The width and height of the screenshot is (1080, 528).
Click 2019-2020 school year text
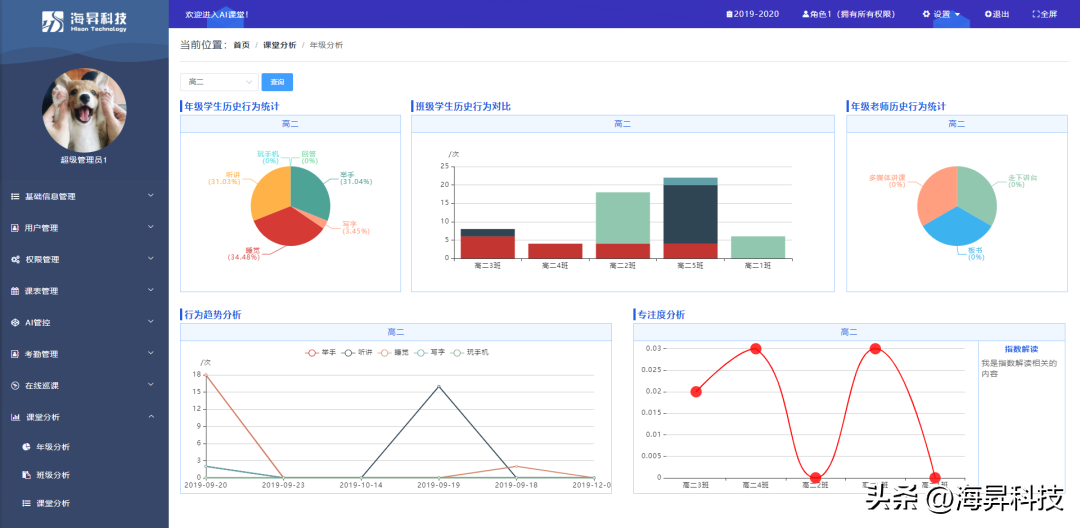756,14
